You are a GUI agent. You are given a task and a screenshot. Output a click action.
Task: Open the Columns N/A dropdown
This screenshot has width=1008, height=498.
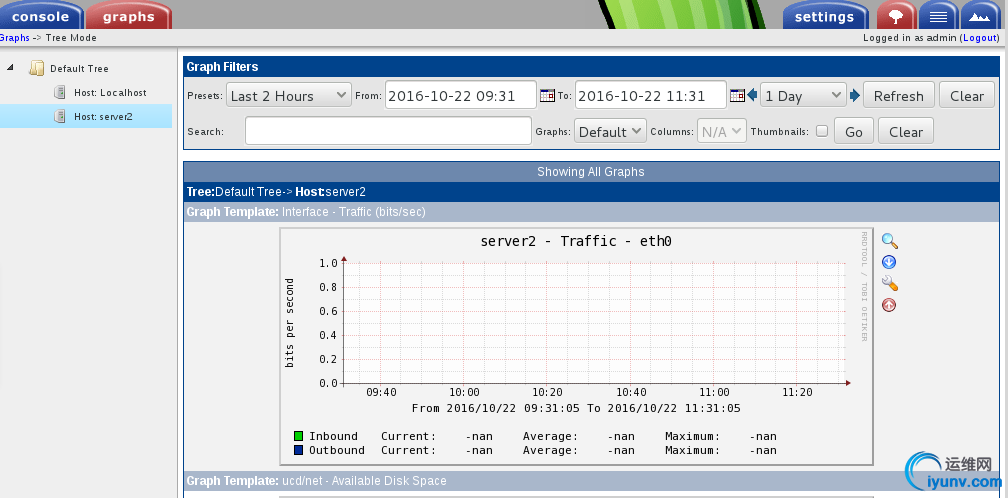pyautogui.click(x=722, y=132)
